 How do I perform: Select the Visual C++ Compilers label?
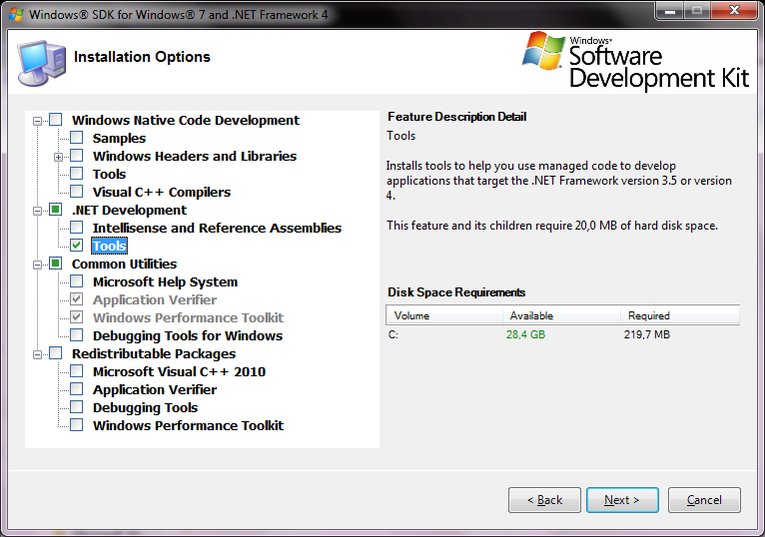[161, 192]
